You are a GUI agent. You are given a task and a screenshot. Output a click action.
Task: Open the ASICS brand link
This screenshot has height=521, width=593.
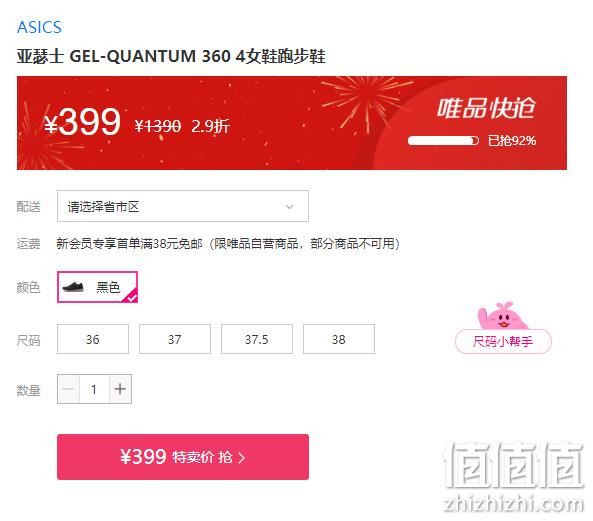tap(39, 28)
